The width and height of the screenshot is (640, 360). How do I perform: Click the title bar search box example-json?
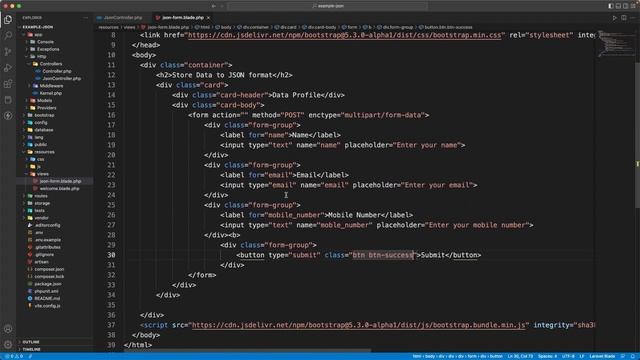(x=328, y=6)
